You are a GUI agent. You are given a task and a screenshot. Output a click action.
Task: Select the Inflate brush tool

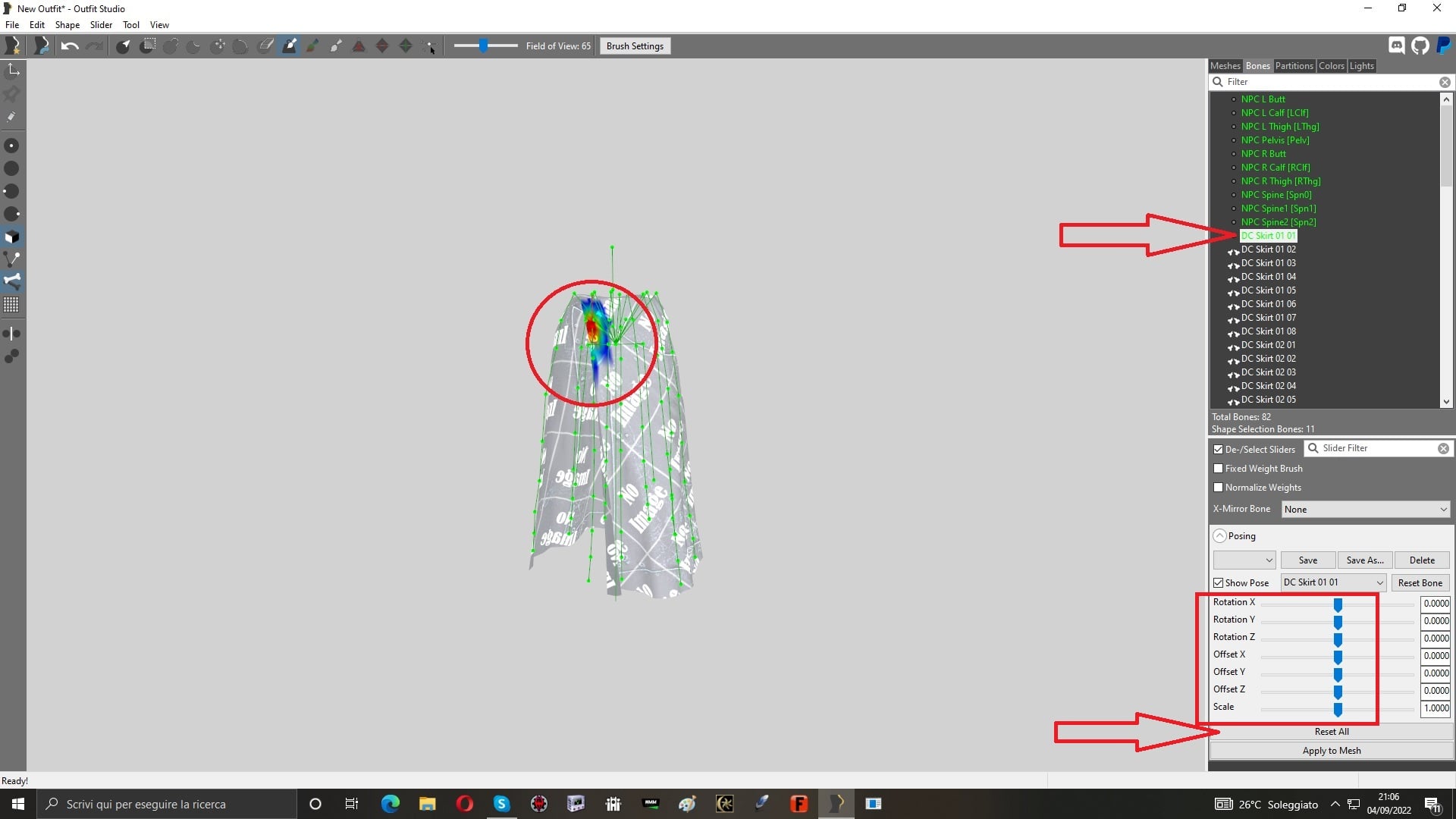point(171,46)
